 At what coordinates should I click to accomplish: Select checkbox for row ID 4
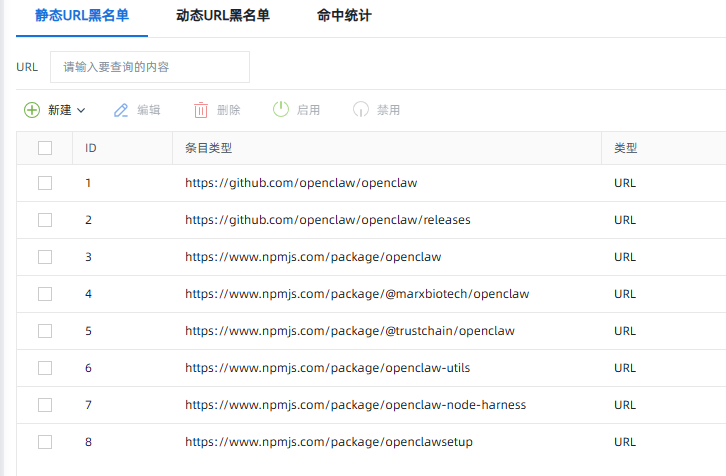[x=45, y=294]
